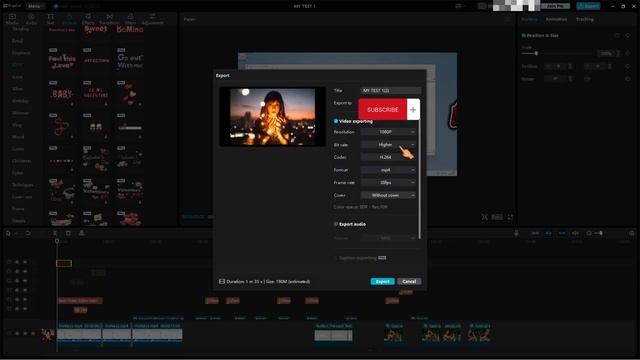Toggle the Caption exporting checkbox

pyautogui.click(x=336, y=258)
